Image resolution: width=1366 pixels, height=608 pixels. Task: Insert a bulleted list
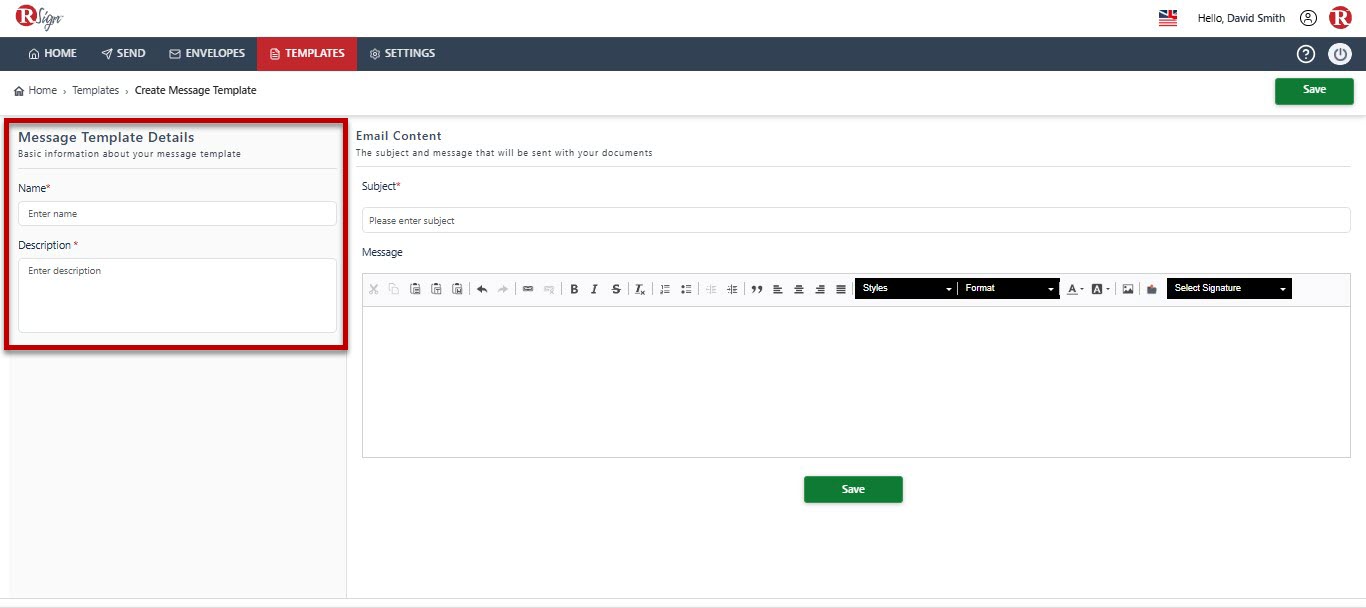[x=686, y=289]
